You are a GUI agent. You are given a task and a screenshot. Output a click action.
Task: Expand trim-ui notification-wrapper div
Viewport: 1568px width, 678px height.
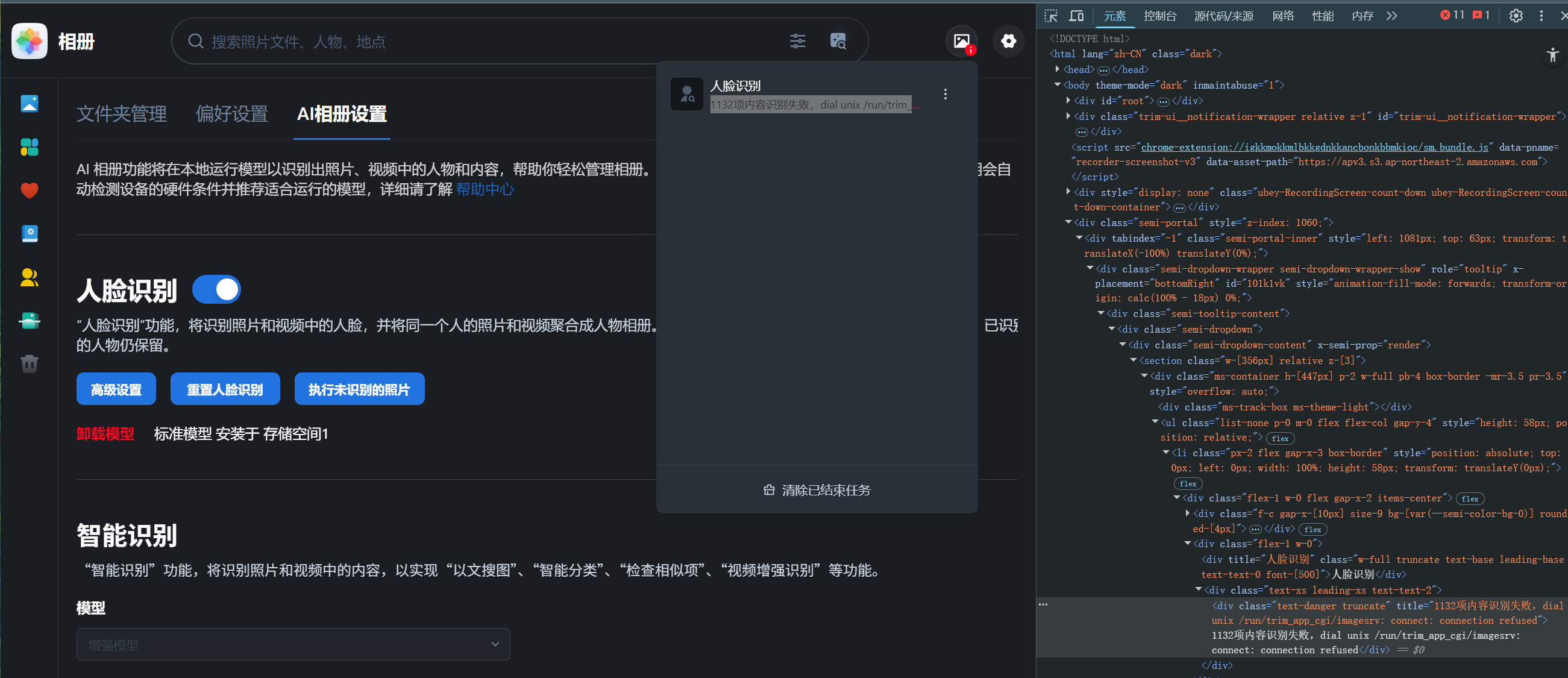[1068, 116]
